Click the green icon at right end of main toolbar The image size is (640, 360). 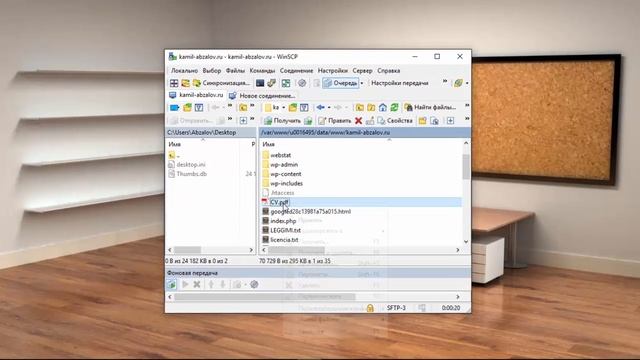[x=458, y=83]
